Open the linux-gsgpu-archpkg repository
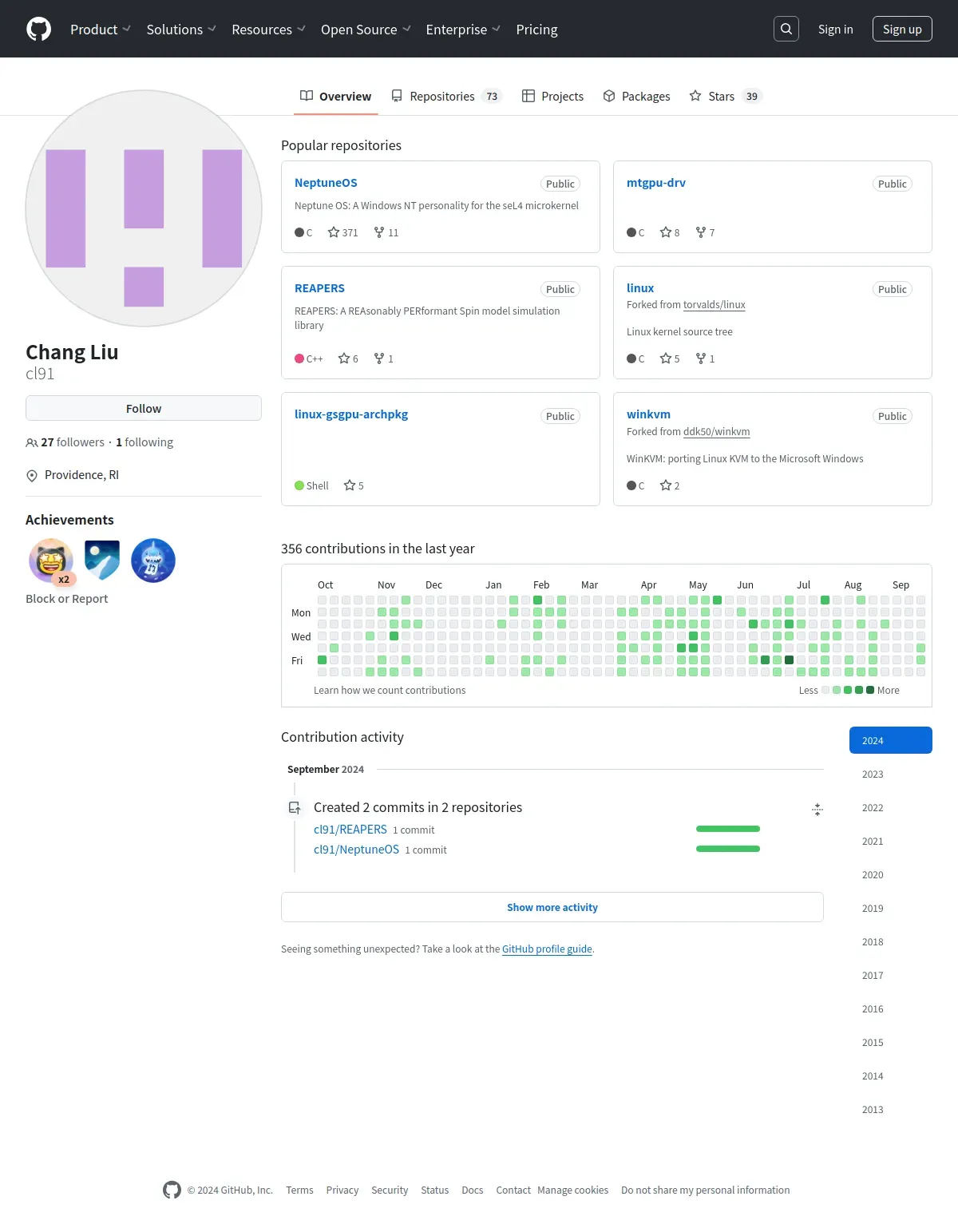Screen dimensions: 958x1232 tap(351, 414)
